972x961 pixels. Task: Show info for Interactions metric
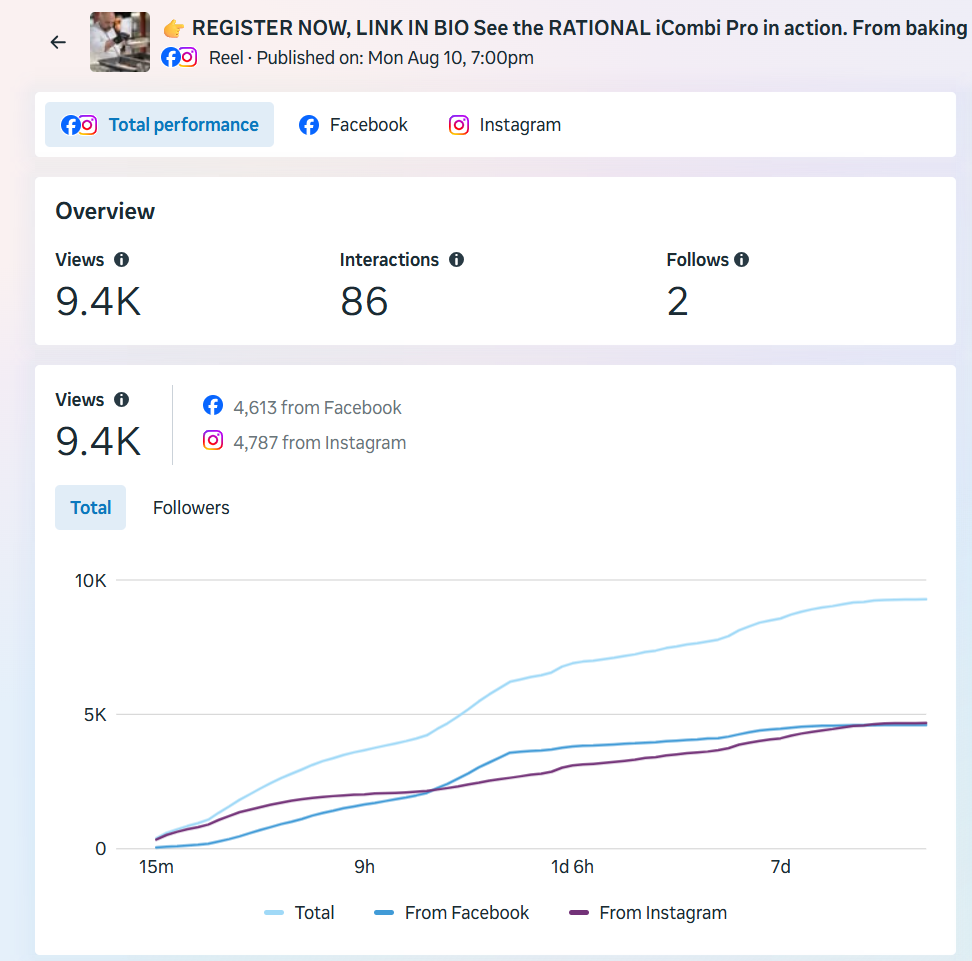(x=456, y=260)
